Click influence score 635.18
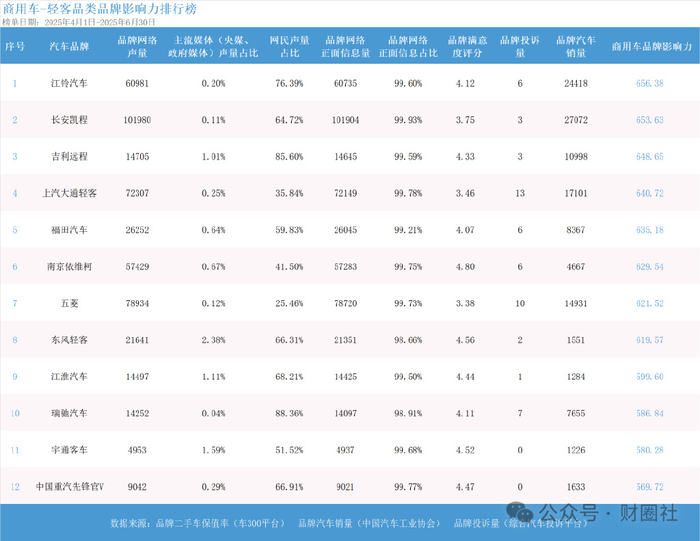The width and height of the screenshot is (700, 541). pyautogui.click(x=650, y=230)
